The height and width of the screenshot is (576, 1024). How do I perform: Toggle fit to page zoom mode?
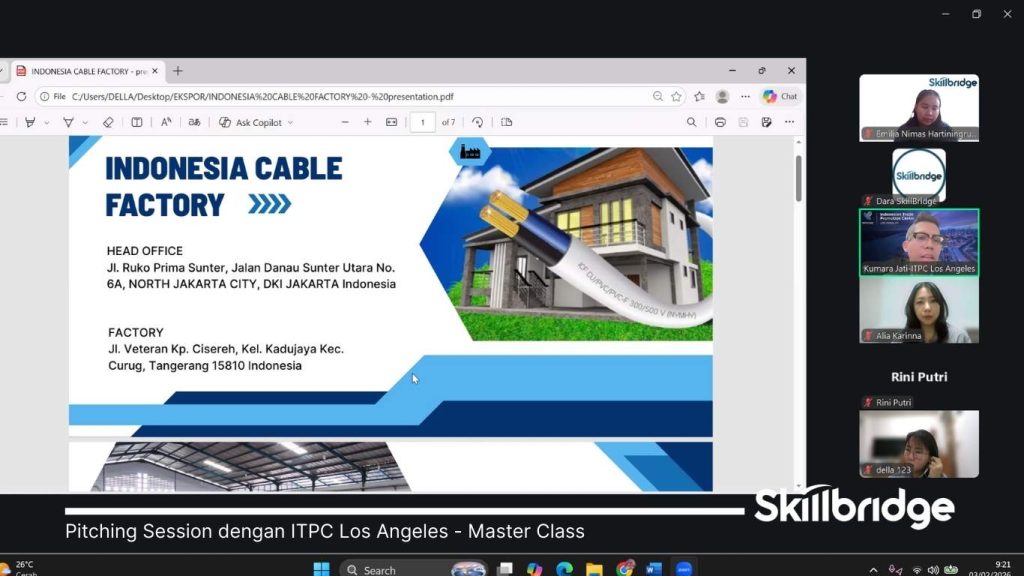coord(389,122)
